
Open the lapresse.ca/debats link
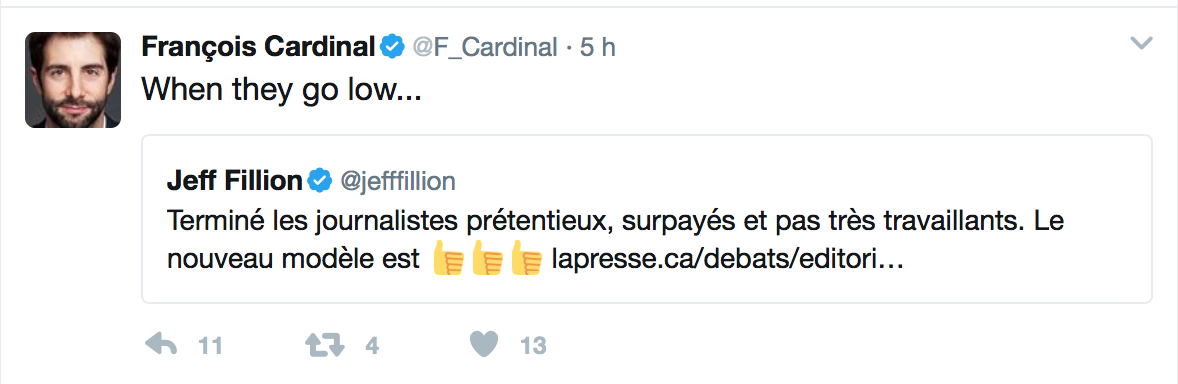pyautogui.click(x=727, y=261)
